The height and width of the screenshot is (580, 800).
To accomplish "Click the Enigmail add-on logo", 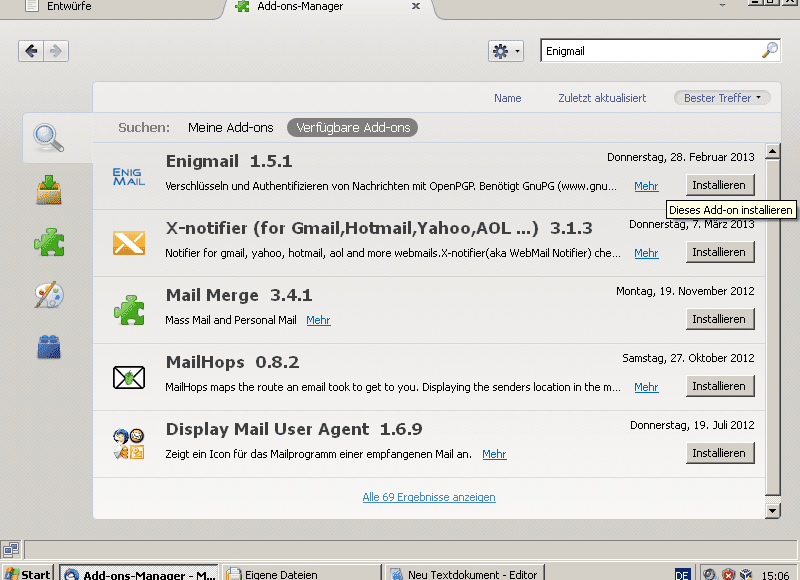I will point(129,177).
